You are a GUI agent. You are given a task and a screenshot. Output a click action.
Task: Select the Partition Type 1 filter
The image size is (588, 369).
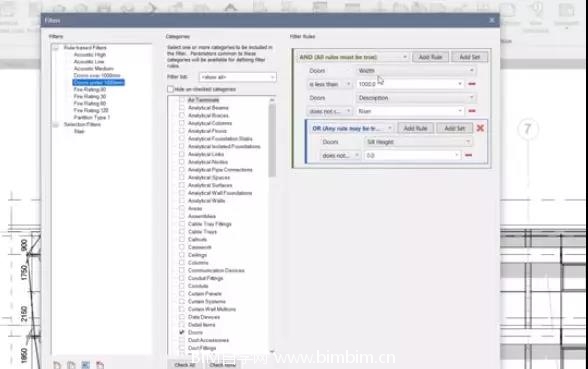point(92,117)
